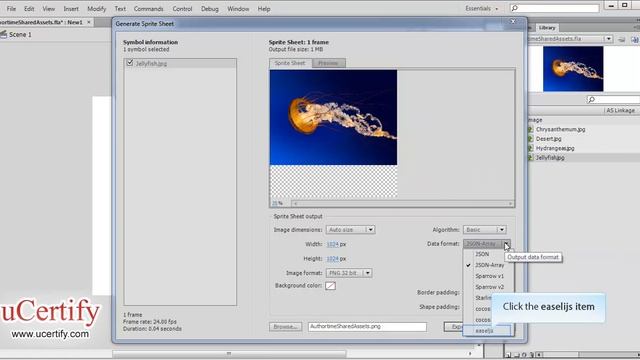Click the sprite preview zoom percentage
The image size is (640, 360).
coord(277,203)
